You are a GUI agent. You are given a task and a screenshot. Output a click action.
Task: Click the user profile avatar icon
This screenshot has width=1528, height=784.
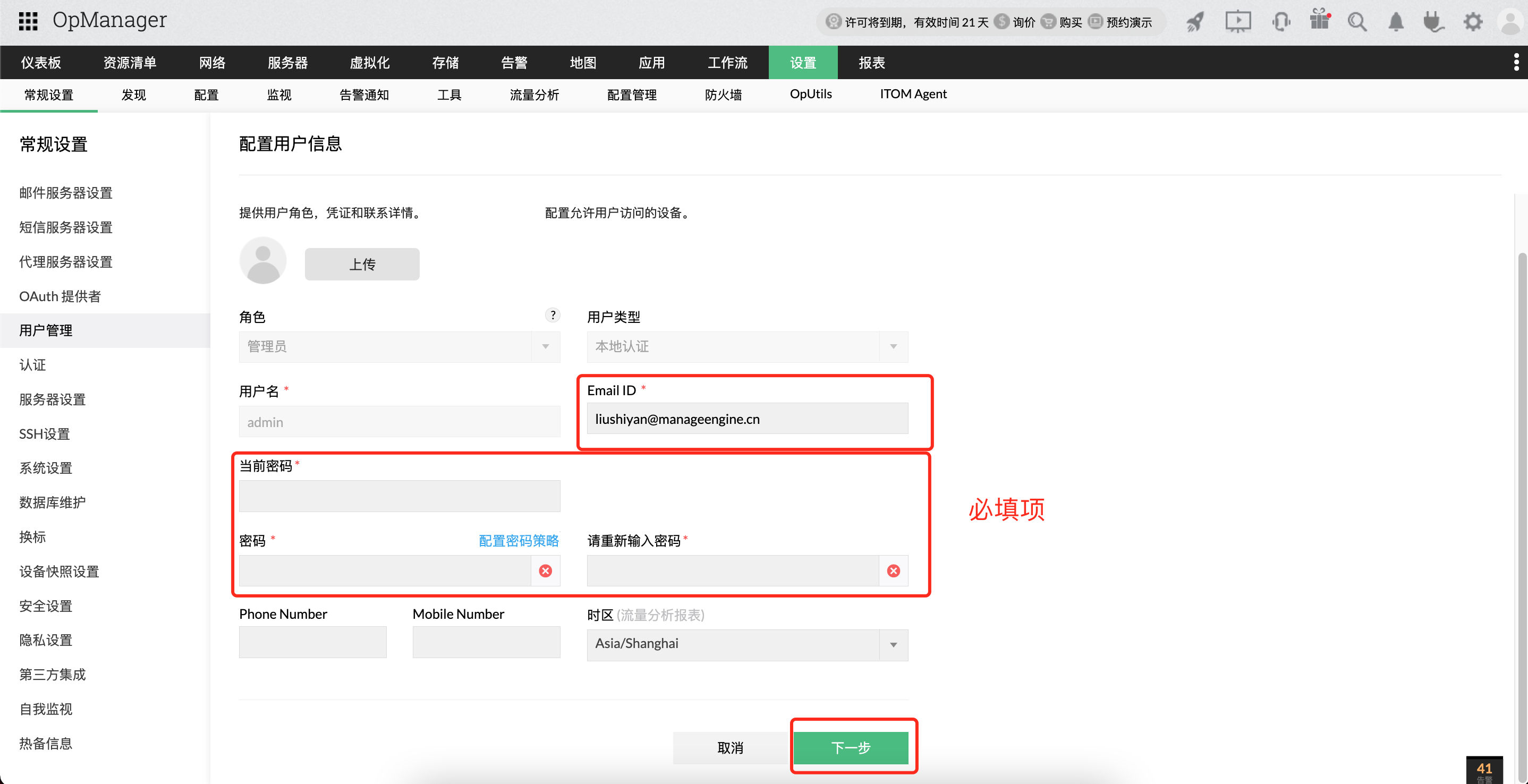[1512, 22]
